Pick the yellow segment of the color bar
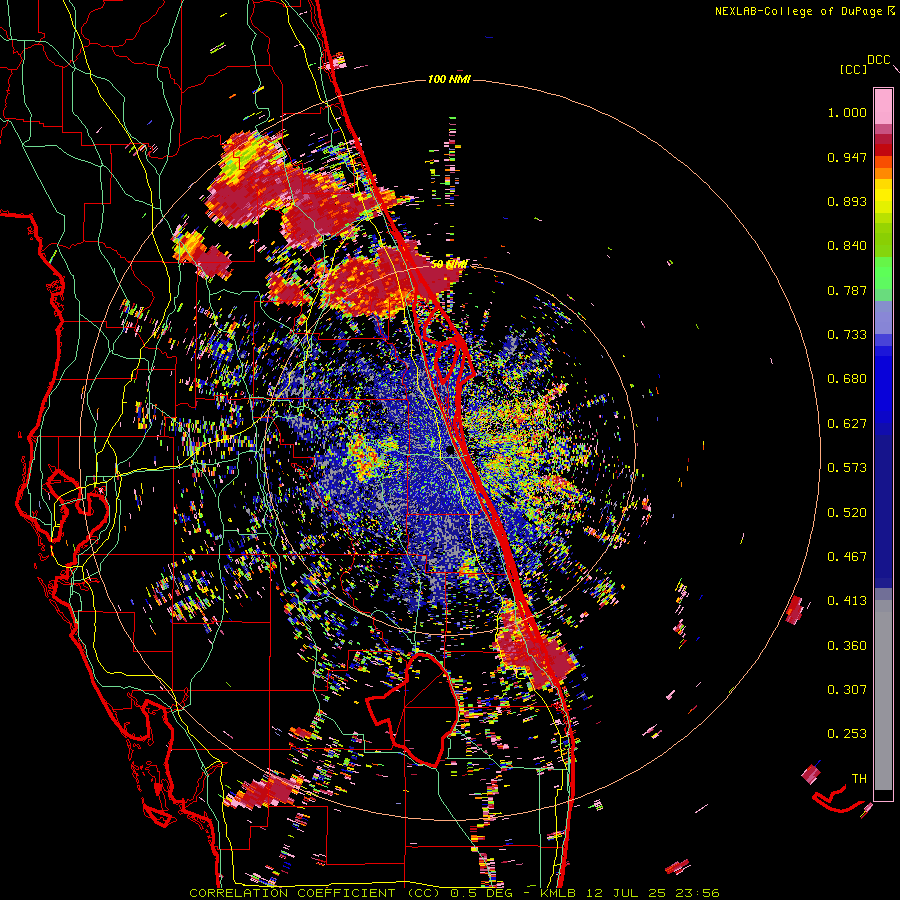The height and width of the screenshot is (900, 900). [883, 196]
